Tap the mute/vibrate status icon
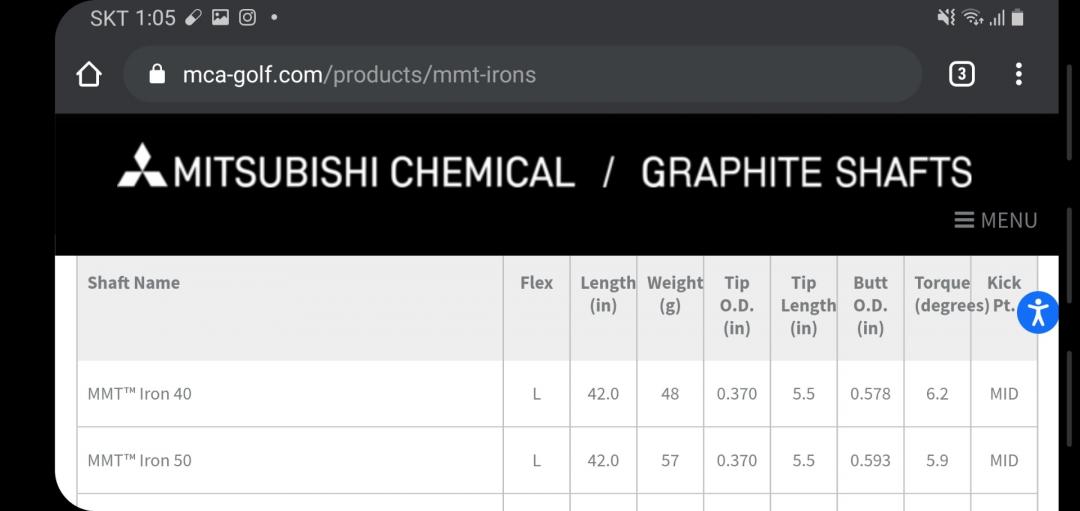Screen dimensions: 1080x511 click(x=945, y=18)
